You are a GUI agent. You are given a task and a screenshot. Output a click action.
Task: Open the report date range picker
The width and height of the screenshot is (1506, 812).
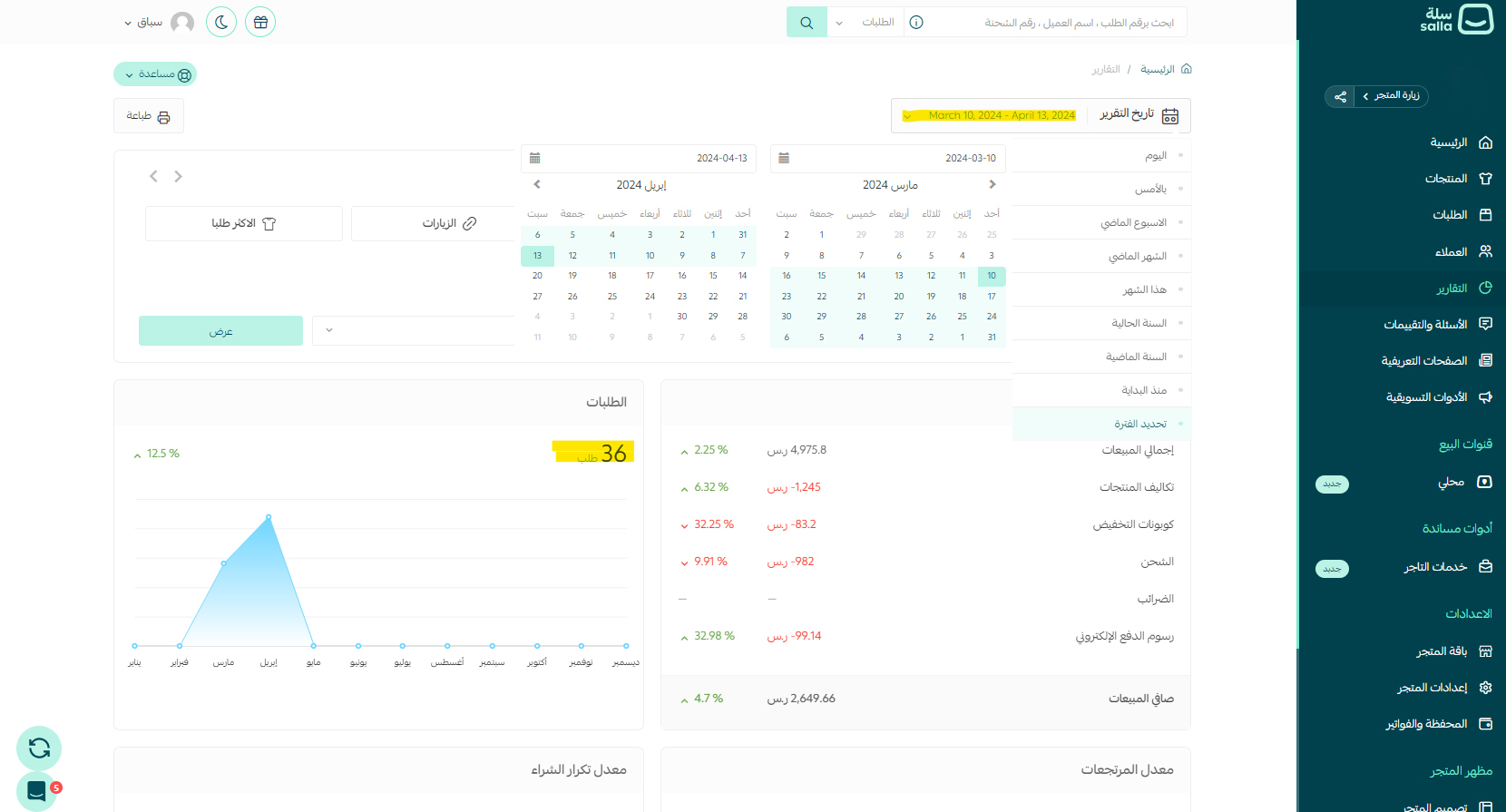(x=1041, y=116)
